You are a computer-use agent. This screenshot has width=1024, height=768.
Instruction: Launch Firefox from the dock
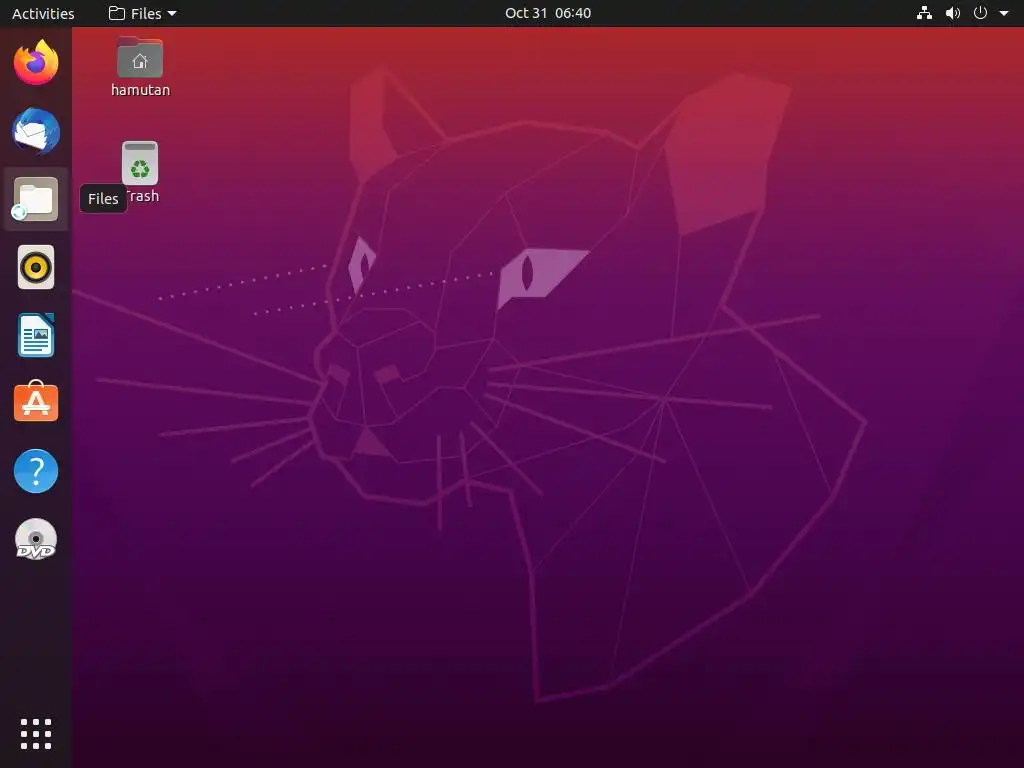[x=36, y=63]
